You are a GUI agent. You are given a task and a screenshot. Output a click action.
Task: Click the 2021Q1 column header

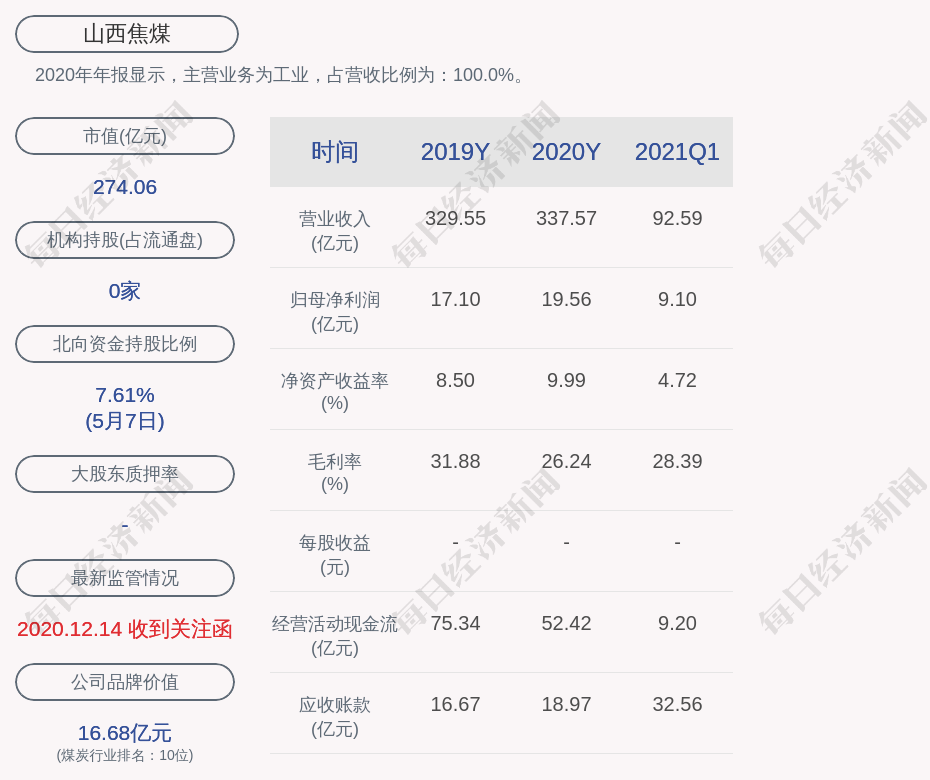click(x=677, y=152)
